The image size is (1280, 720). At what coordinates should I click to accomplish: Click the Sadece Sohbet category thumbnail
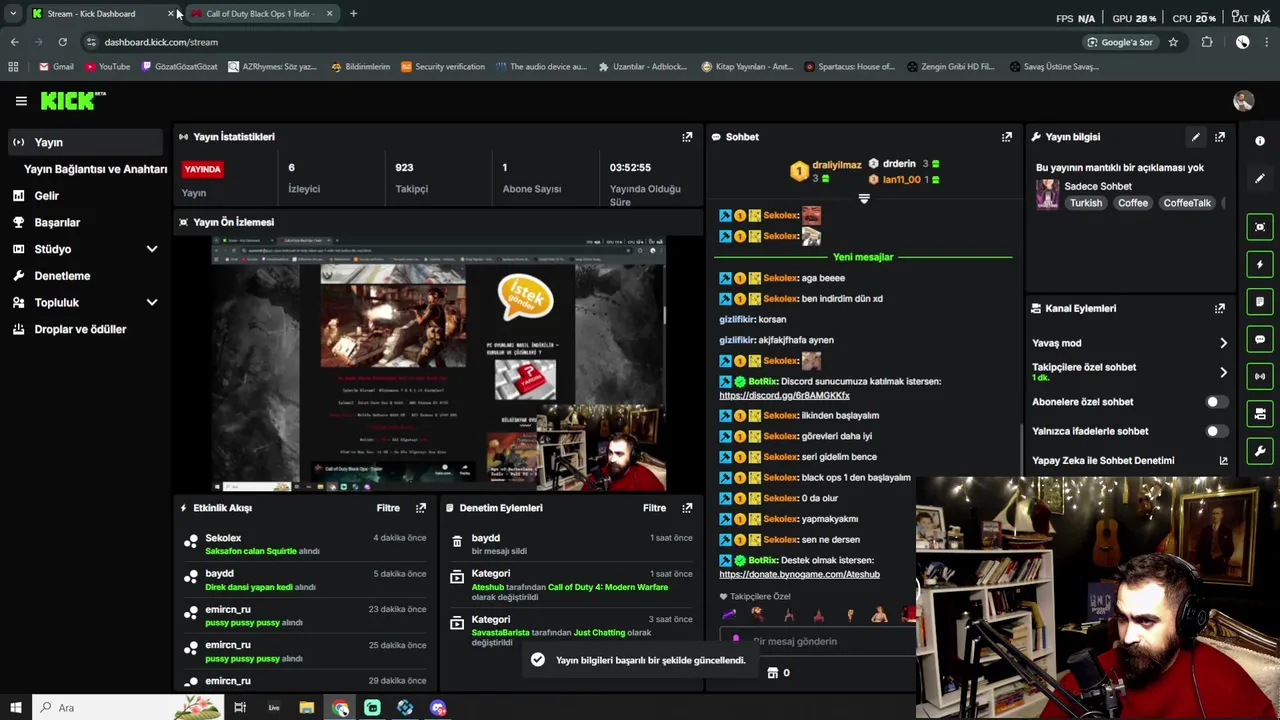point(1047,194)
